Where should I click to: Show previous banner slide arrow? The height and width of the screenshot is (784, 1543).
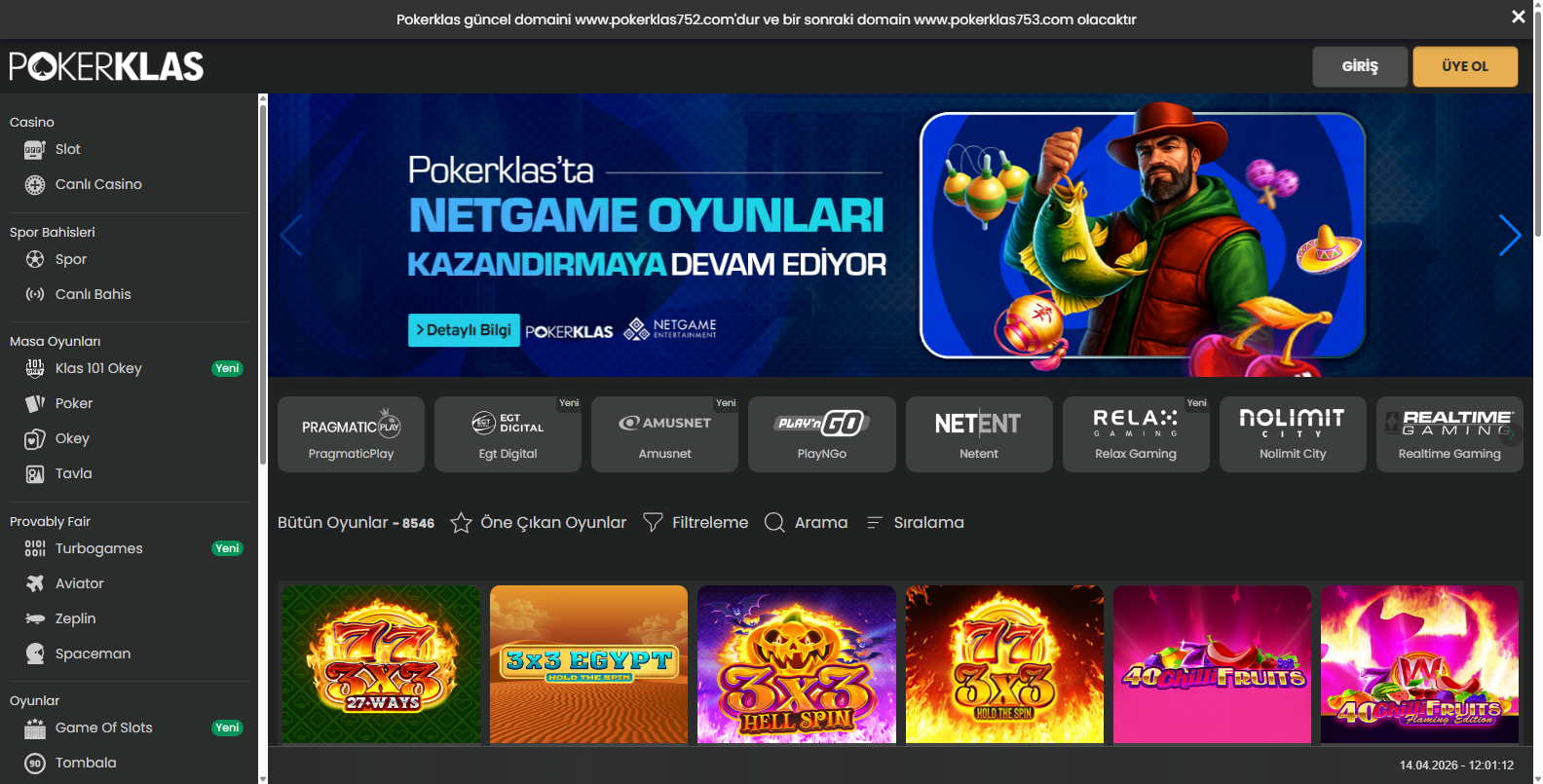click(x=291, y=235)
